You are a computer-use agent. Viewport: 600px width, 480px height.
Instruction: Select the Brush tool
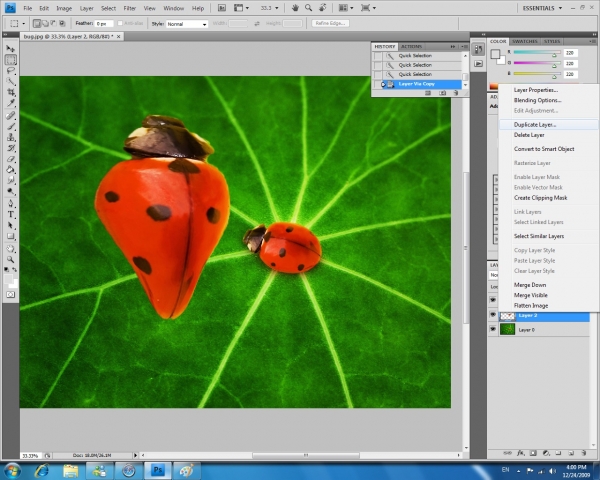tap(11, 126)
